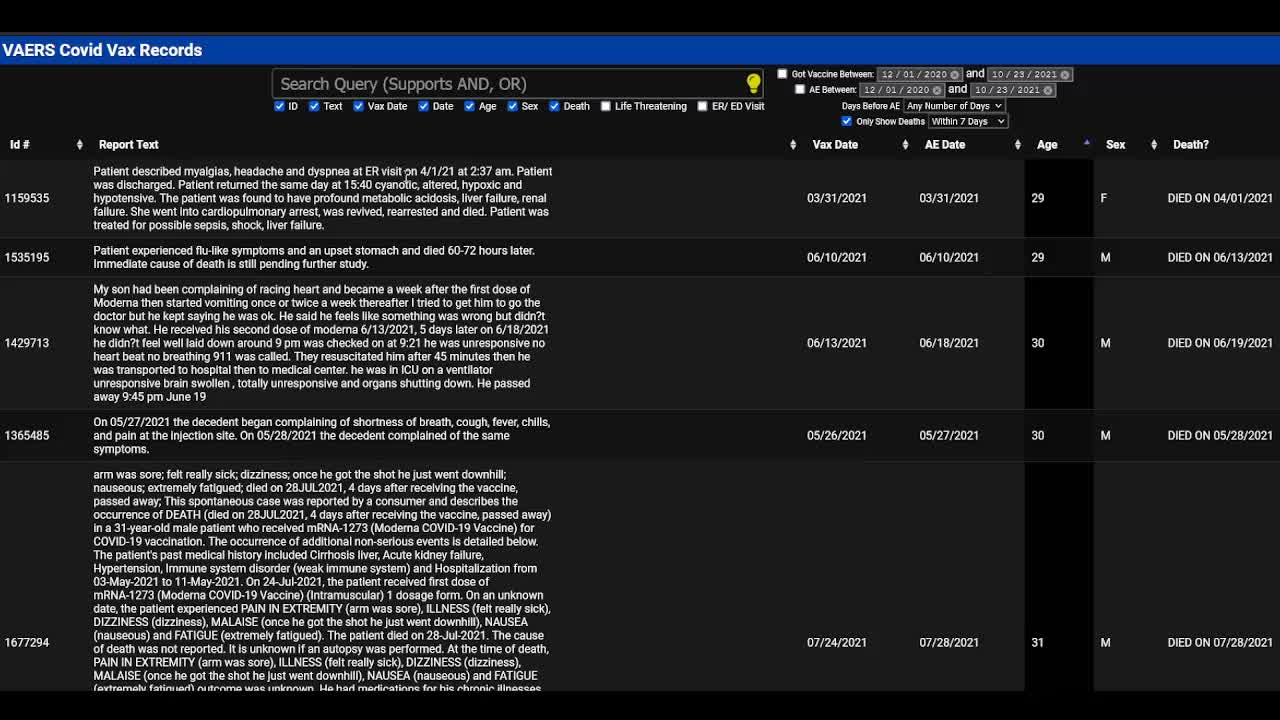Clear the Got Vaccine Between start date 12/01/2020
Screen dimensions: 1280x720
(954, 75)
